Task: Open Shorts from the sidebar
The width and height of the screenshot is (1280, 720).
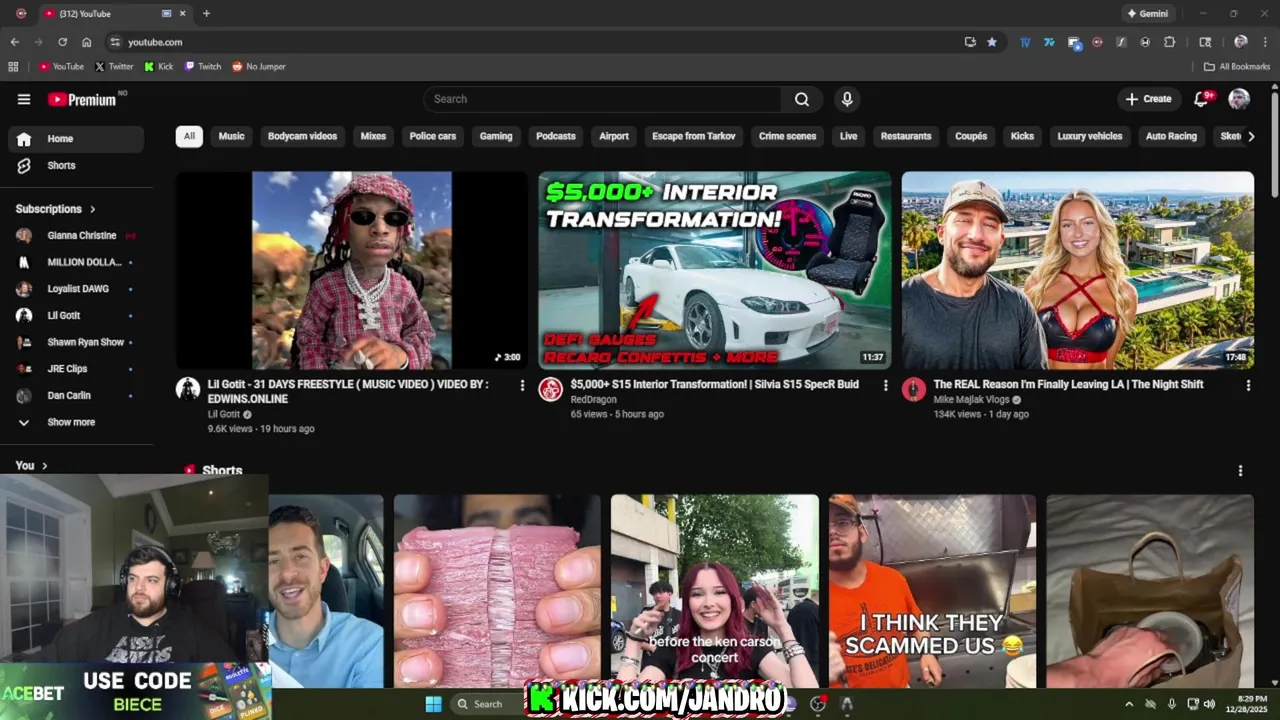Action: pyautogui.click(x=76, y=165)
